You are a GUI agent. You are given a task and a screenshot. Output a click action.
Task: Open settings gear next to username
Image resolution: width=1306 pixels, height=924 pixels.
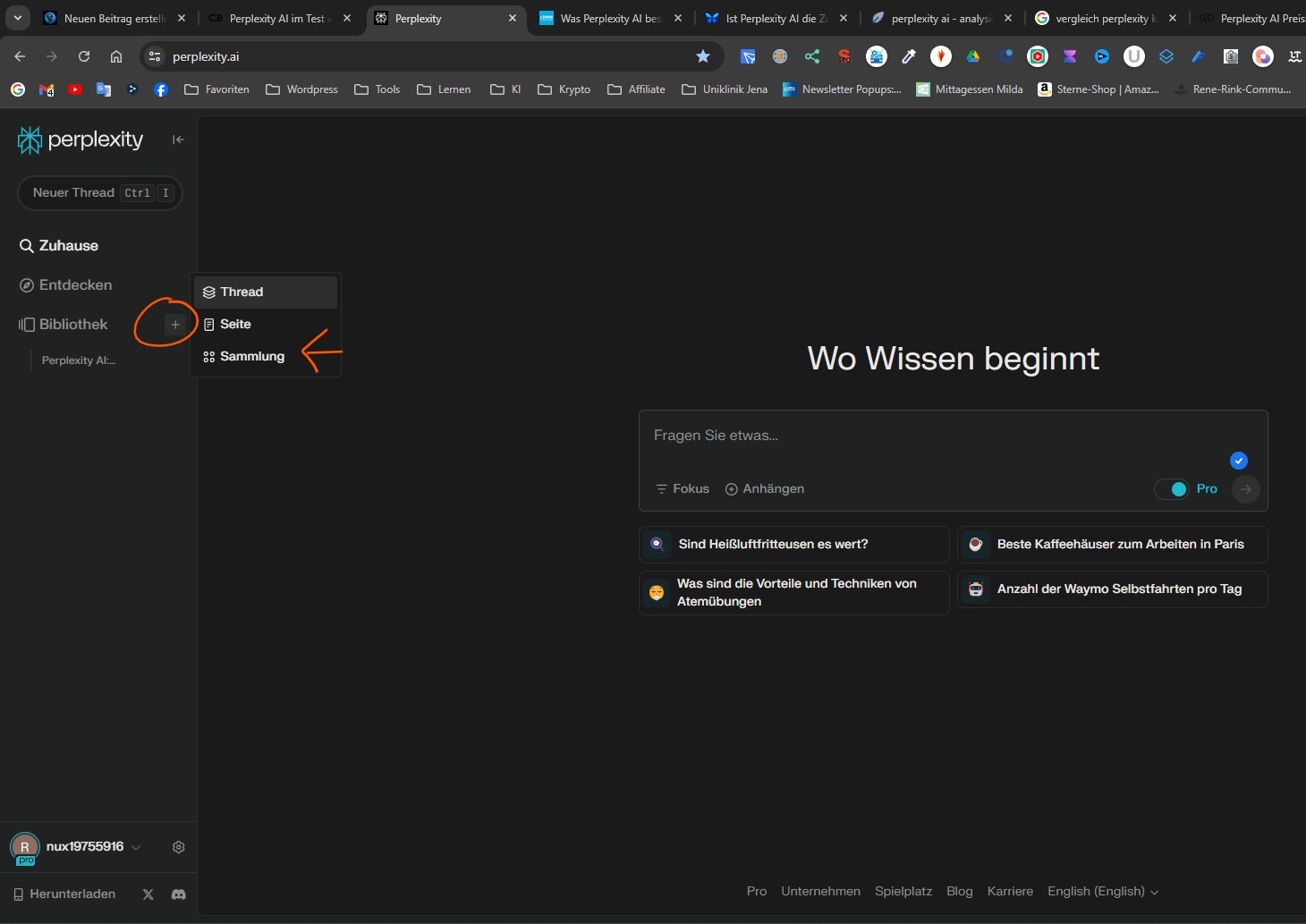coord(179,847)
